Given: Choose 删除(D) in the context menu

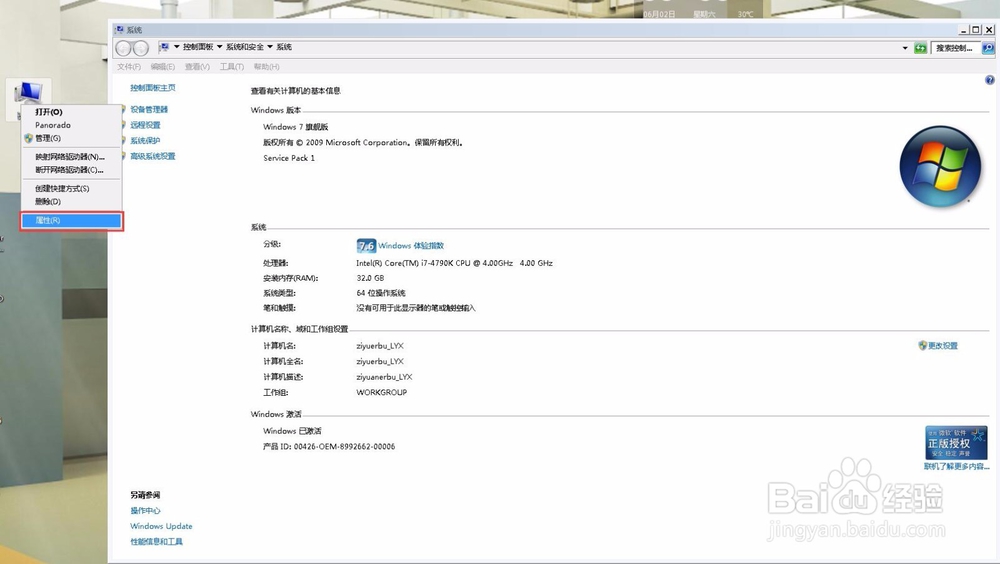Looking at the screenshot, I should point(71,202).
